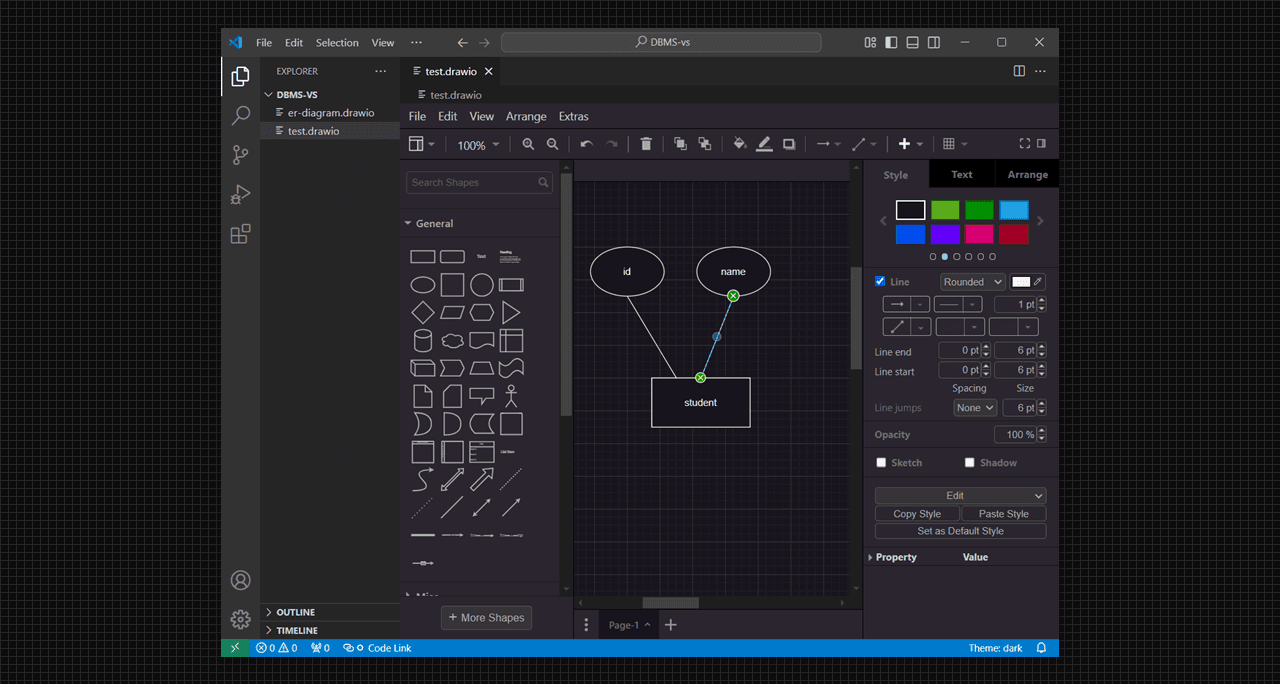Screen dimensions: 1280x684
Task: Click the Search Shapes input field
Action: pyautogui.click(x=472, y=183)
